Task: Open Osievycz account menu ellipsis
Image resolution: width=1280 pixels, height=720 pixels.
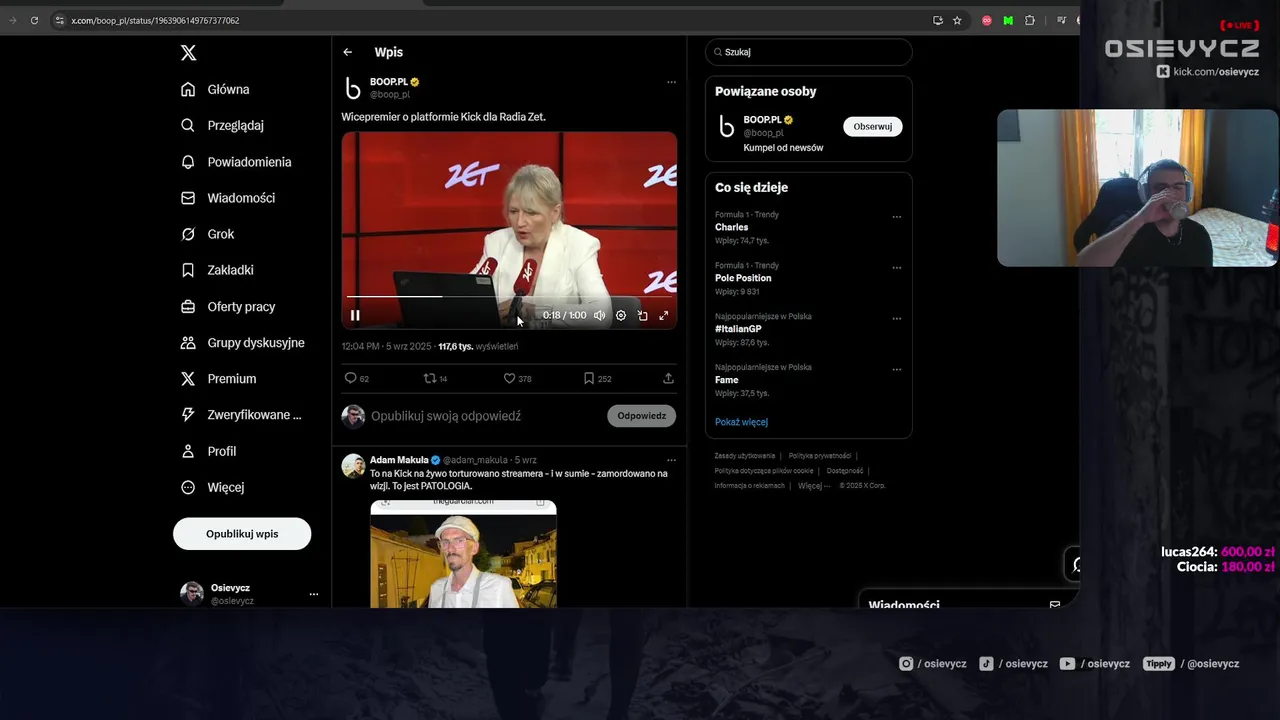Action: pos(314,594)
